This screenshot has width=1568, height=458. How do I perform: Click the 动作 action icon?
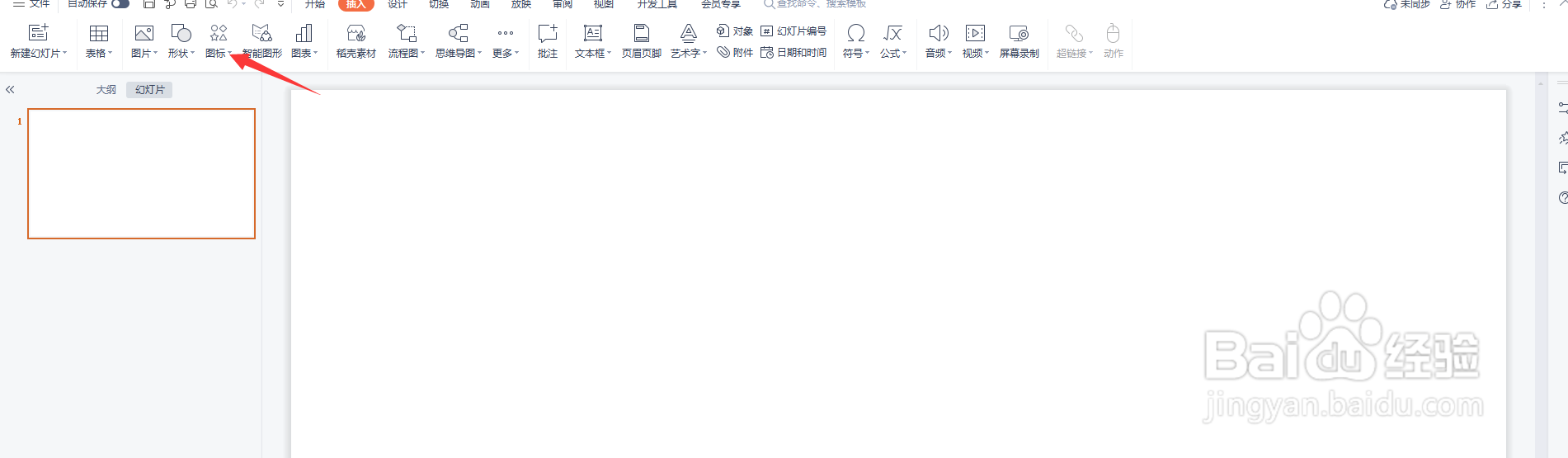(1114, 33)
